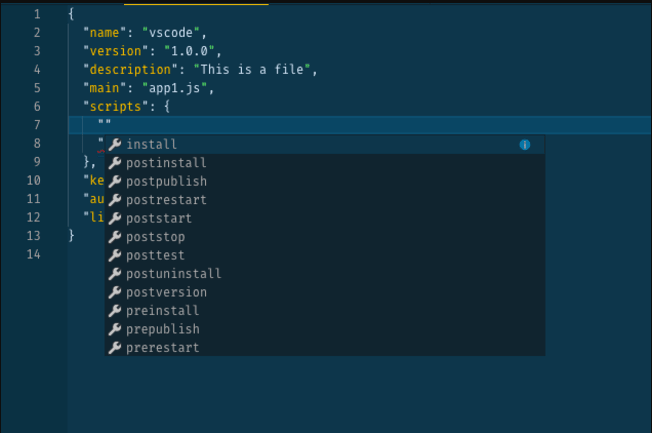Image resolution: width=652 pixels, height=433 pixels.
Task: Click the wrench icon next to preinstall
Action: pyautogui.click(x=115, y=311)
